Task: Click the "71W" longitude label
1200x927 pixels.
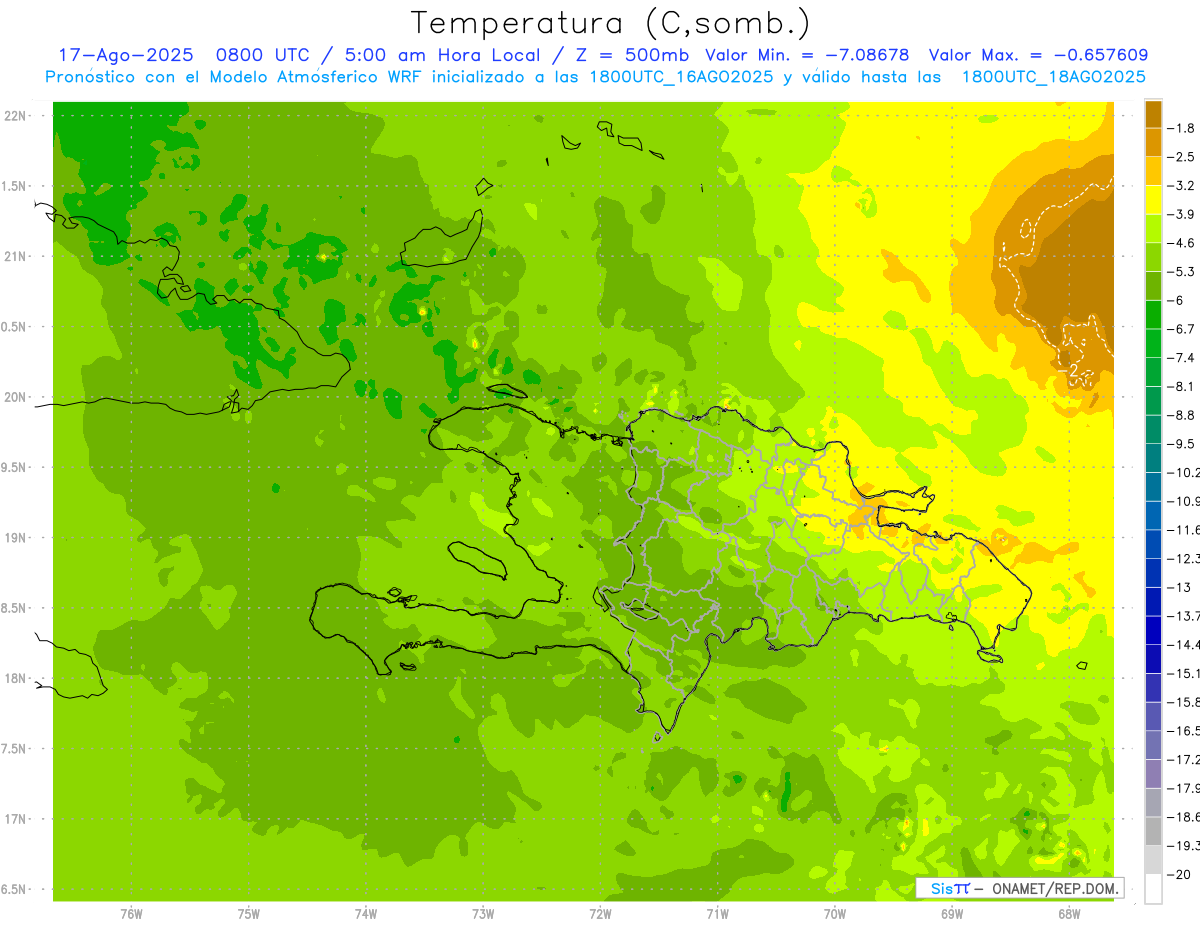Action: pos(717,914)
